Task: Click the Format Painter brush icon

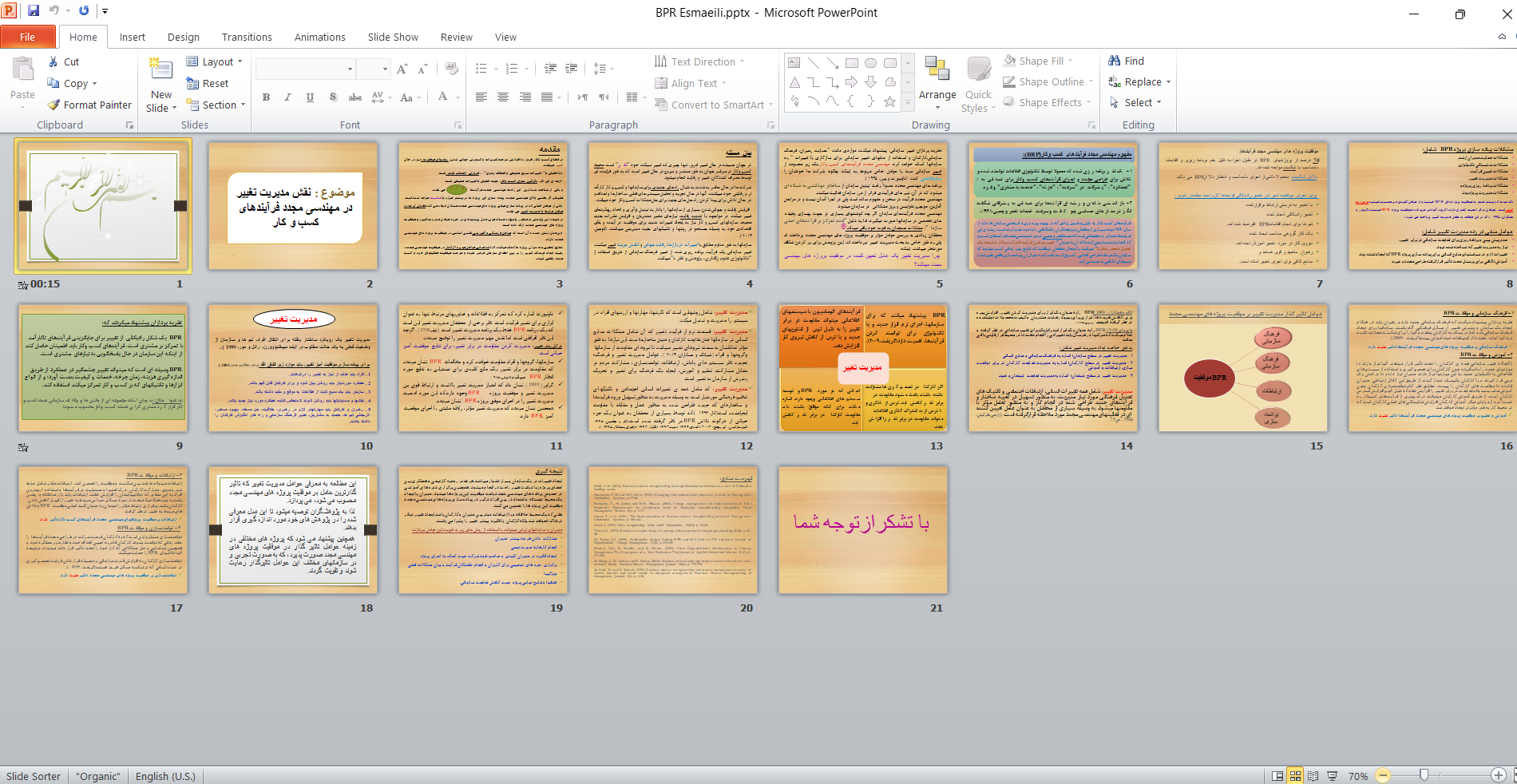Action: pyautogui.click(x=53, y=105)
